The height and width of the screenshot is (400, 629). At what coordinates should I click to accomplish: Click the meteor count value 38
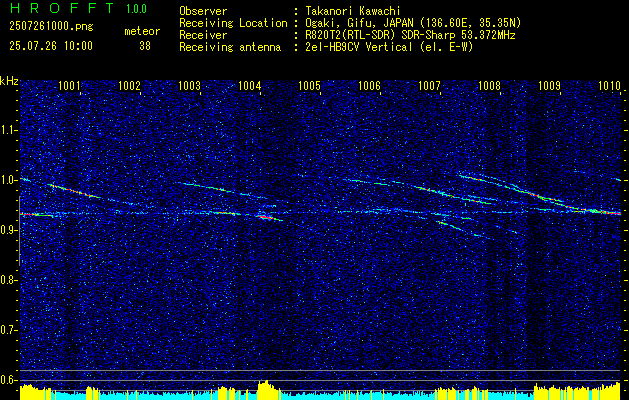[x=145, y=46]
